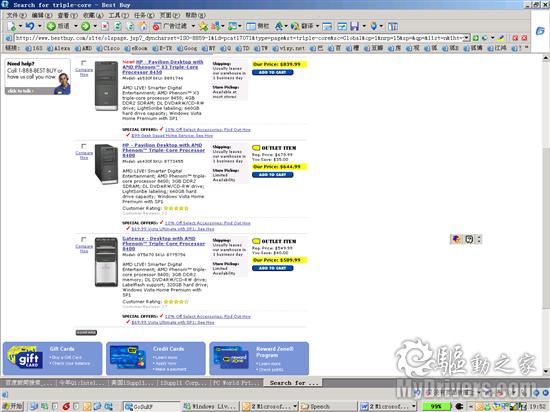Click the Reward Zone Program banner

click(259, 358)
